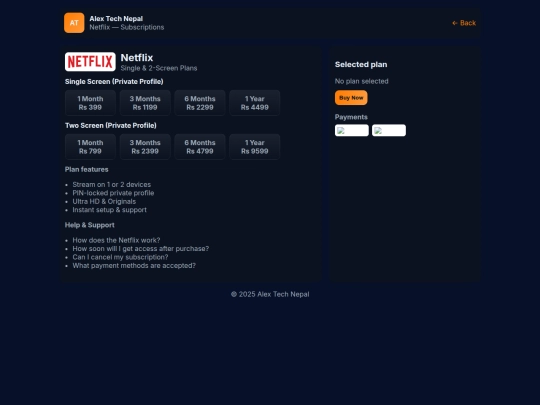Screen dimensions: 540x405
Task: Pick Single Screen 1 Year Rs 4499 plan
Action: click(255, 103)
